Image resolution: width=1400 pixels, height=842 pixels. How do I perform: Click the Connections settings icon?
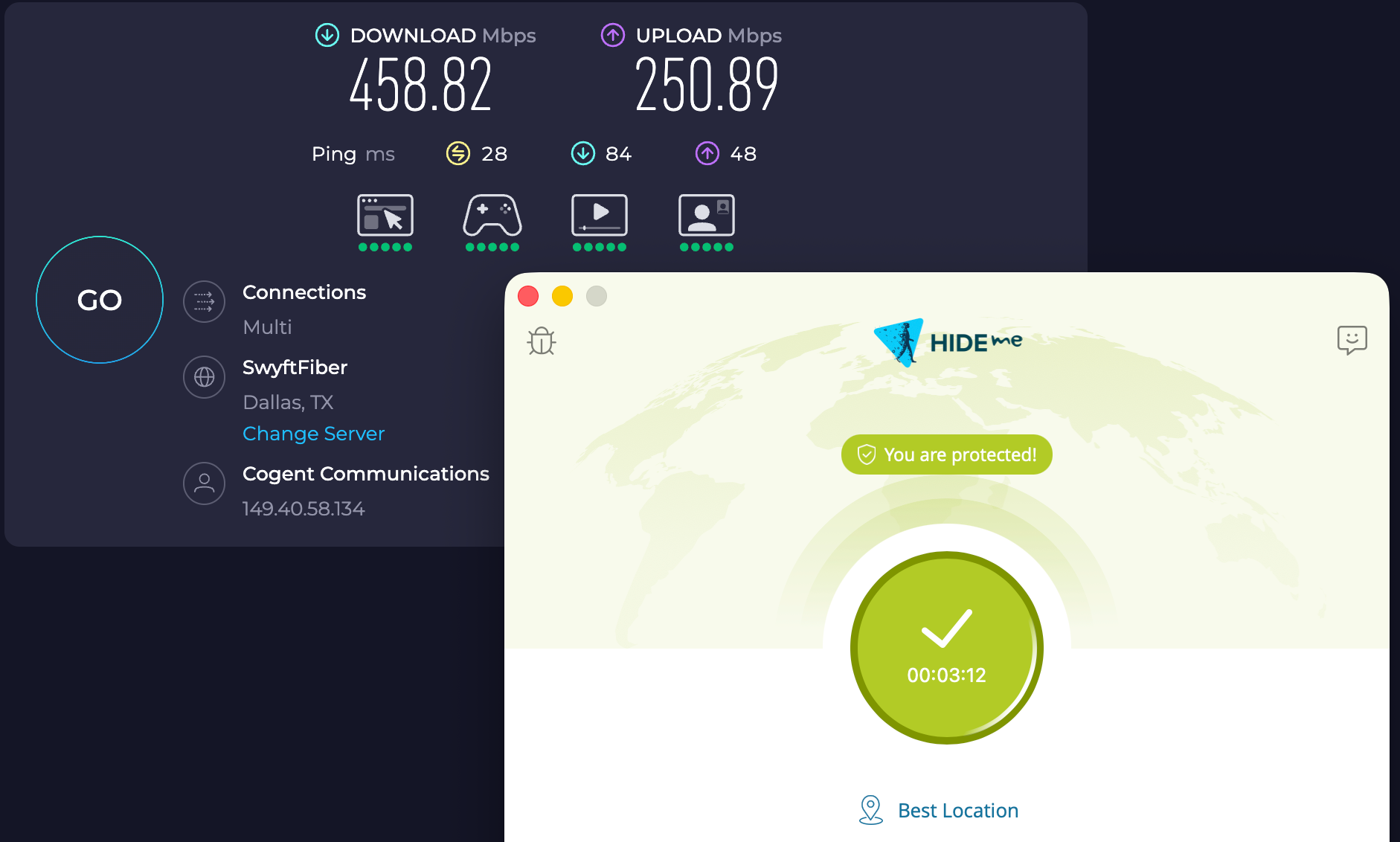tap(204, 302)
